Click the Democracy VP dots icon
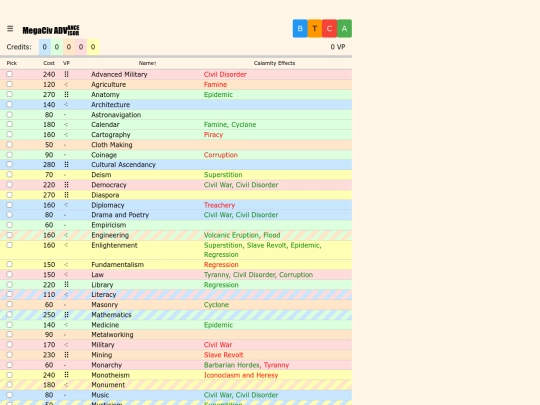This screenshot has height=405, width=540. (66, 185)
